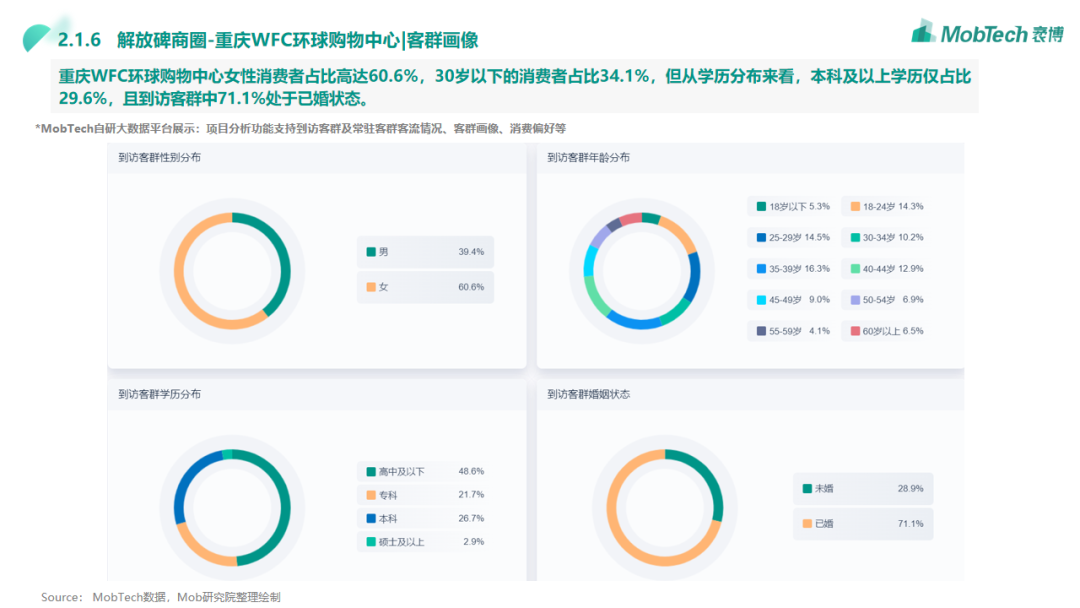Click the 6.5% value for 60岁以上
The image size is (1080, 608).
[x=913, y=331]
